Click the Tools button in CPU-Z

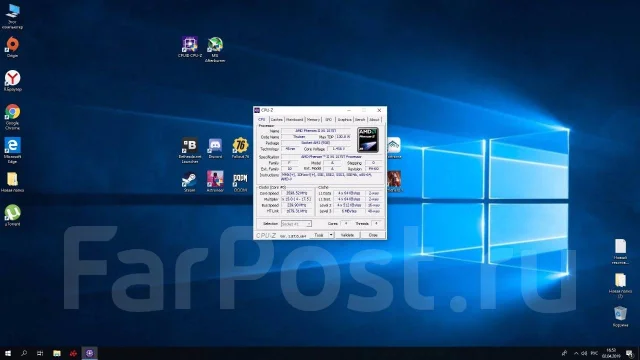tap(319, 235)
